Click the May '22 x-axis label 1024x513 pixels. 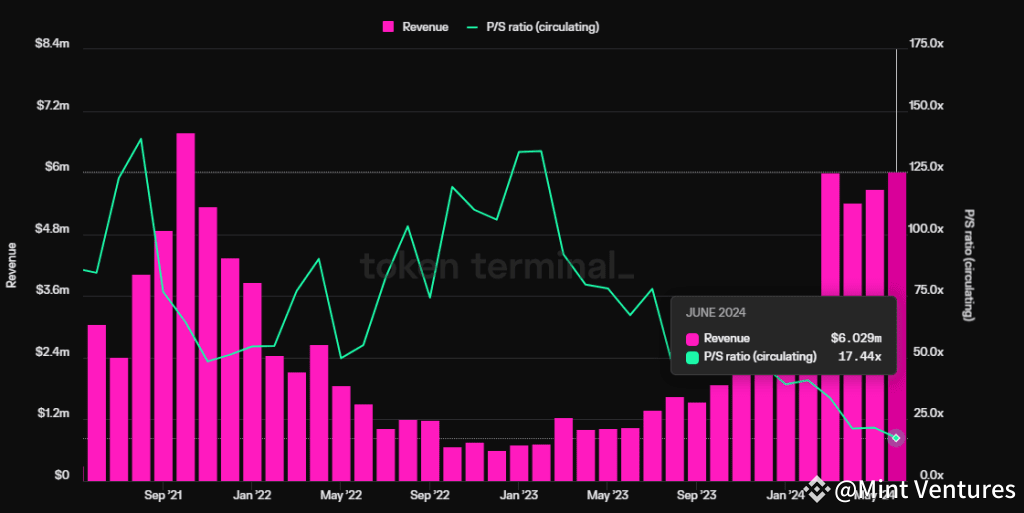[341, 495]
